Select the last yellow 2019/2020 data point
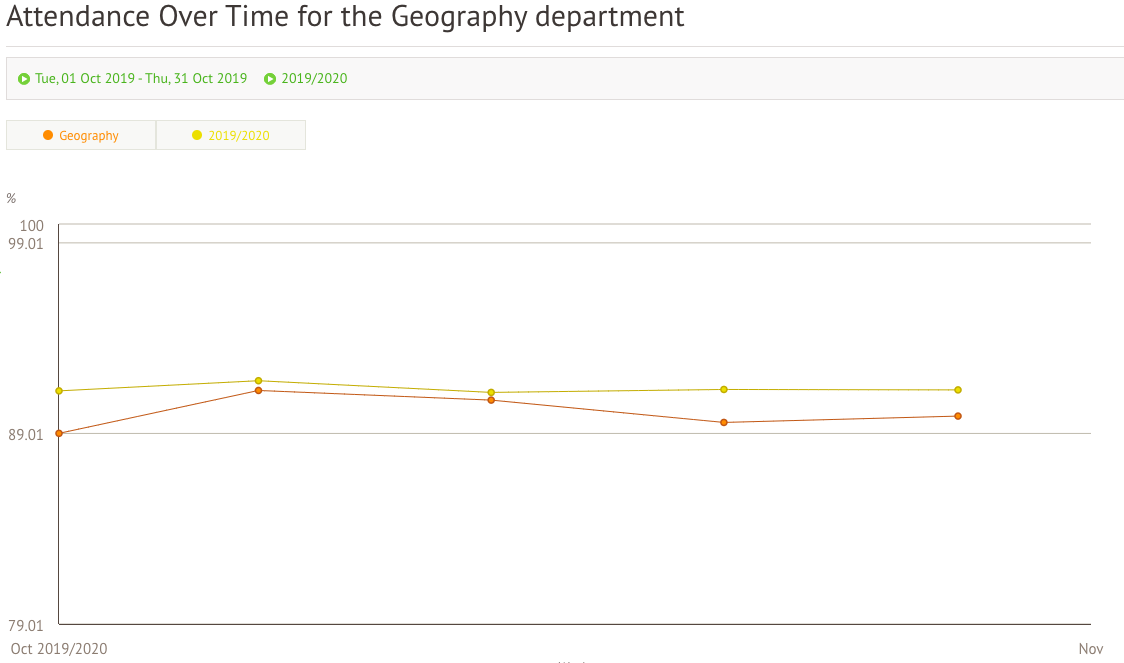Screen dimensions: 1124x663 (958, 390)
